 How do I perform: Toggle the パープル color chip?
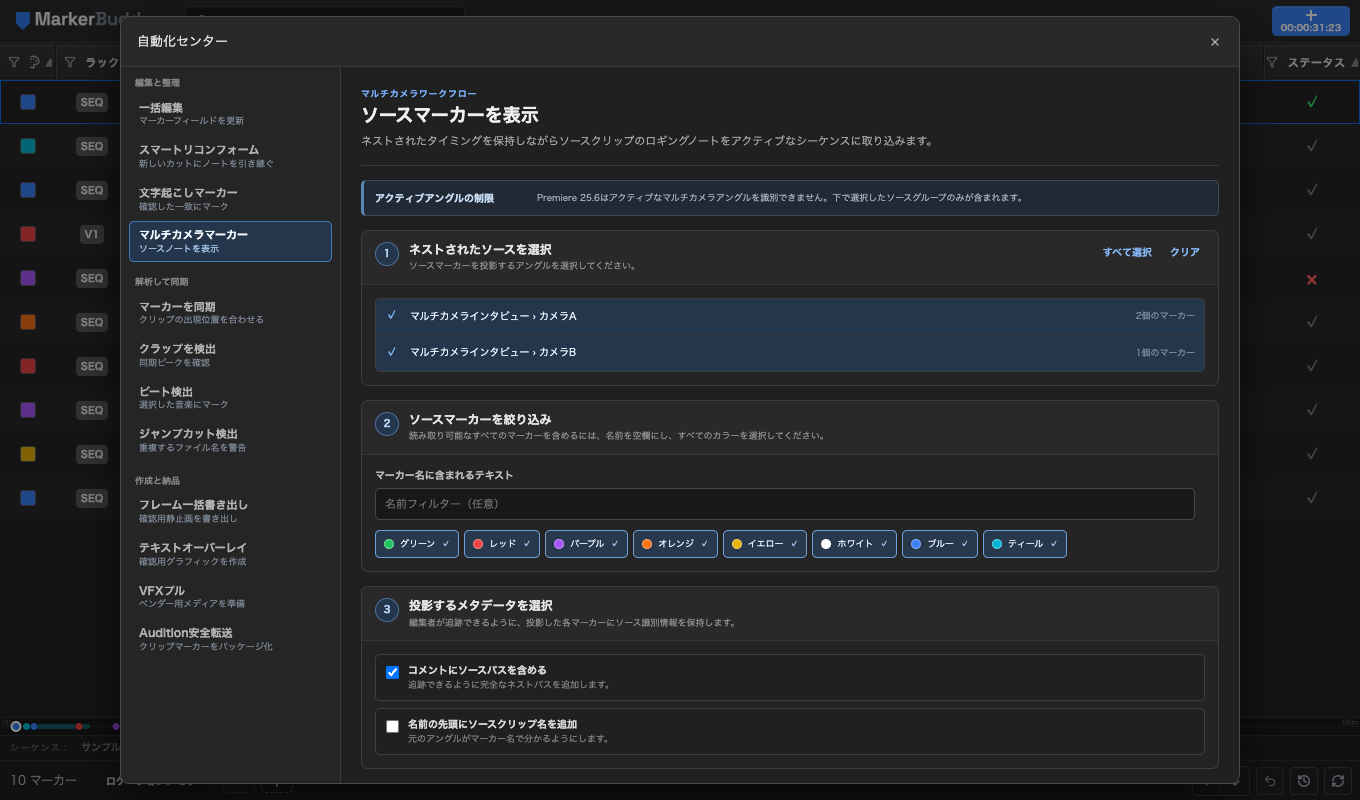[x=586, y=544]
